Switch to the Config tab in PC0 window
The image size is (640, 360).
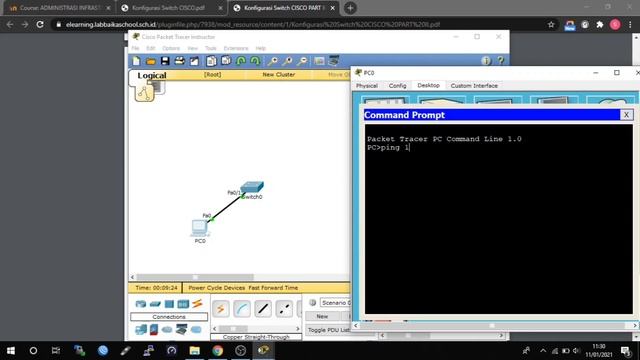click(397, 86)
